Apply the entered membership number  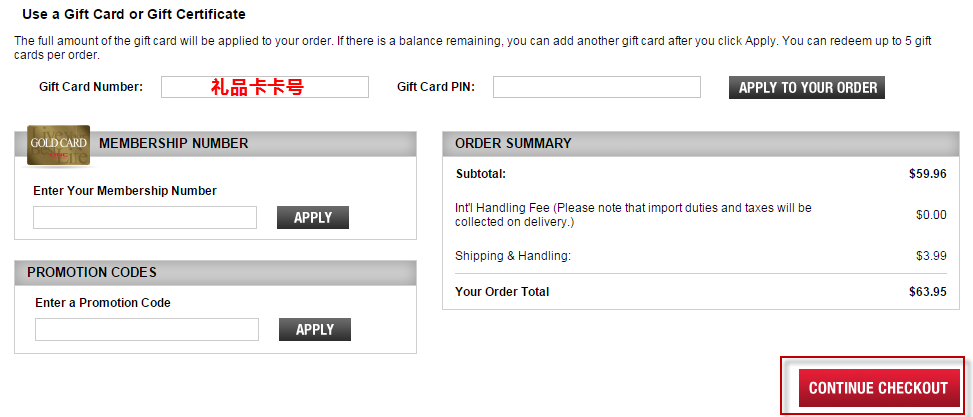click(313, 218)
